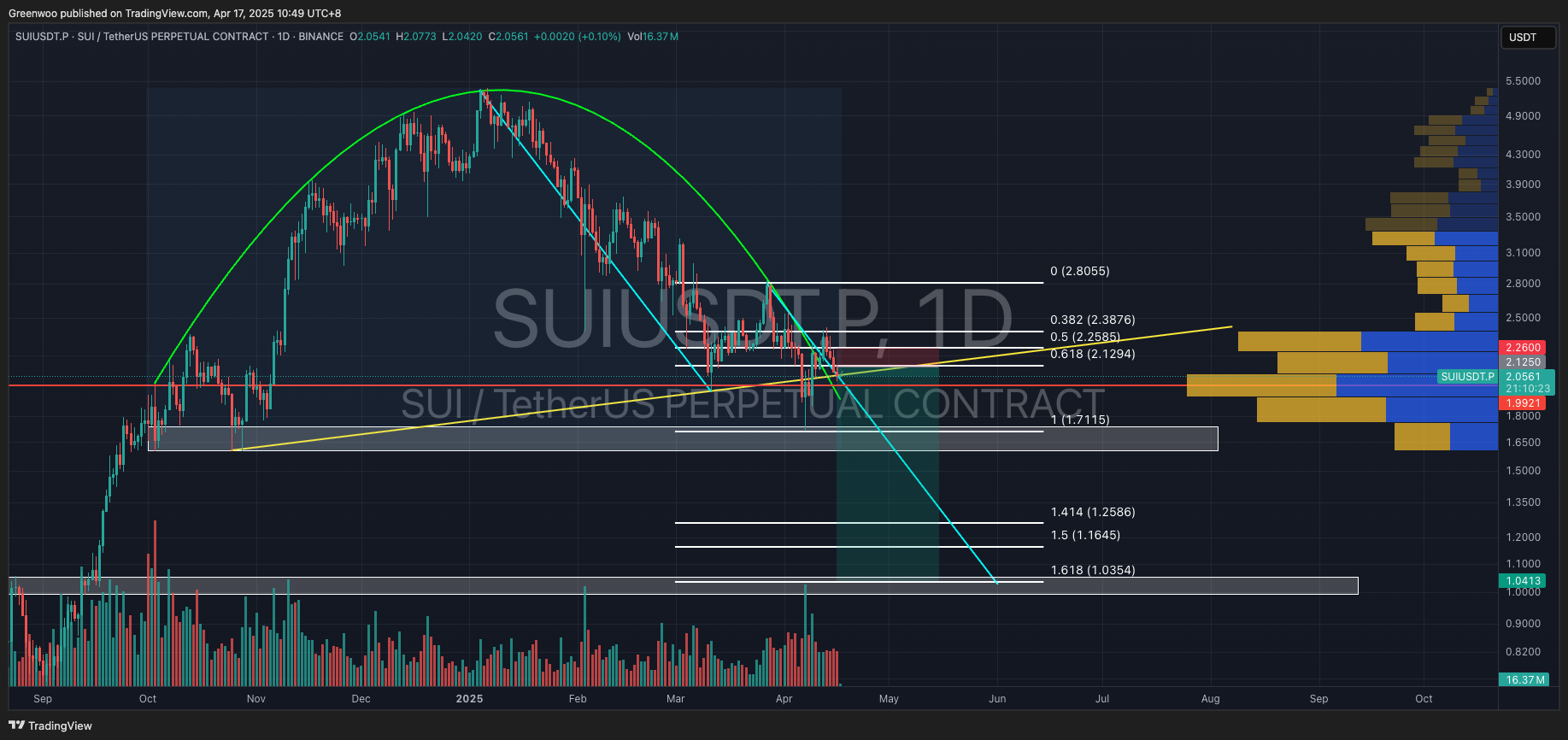The height and width of the screenshot is (740, 1568).
Task: Click the grey 2.1250 price axis label
Action: tap(1523, 362)
